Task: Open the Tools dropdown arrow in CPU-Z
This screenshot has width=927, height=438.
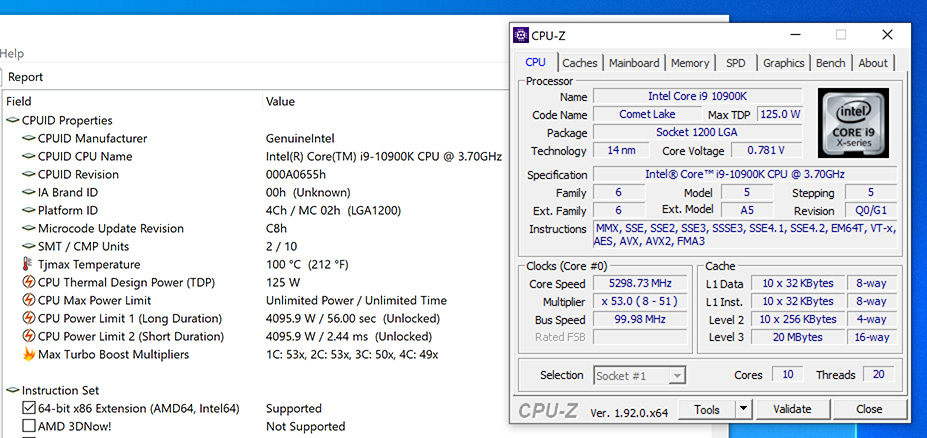Action: tap(744, 409)
